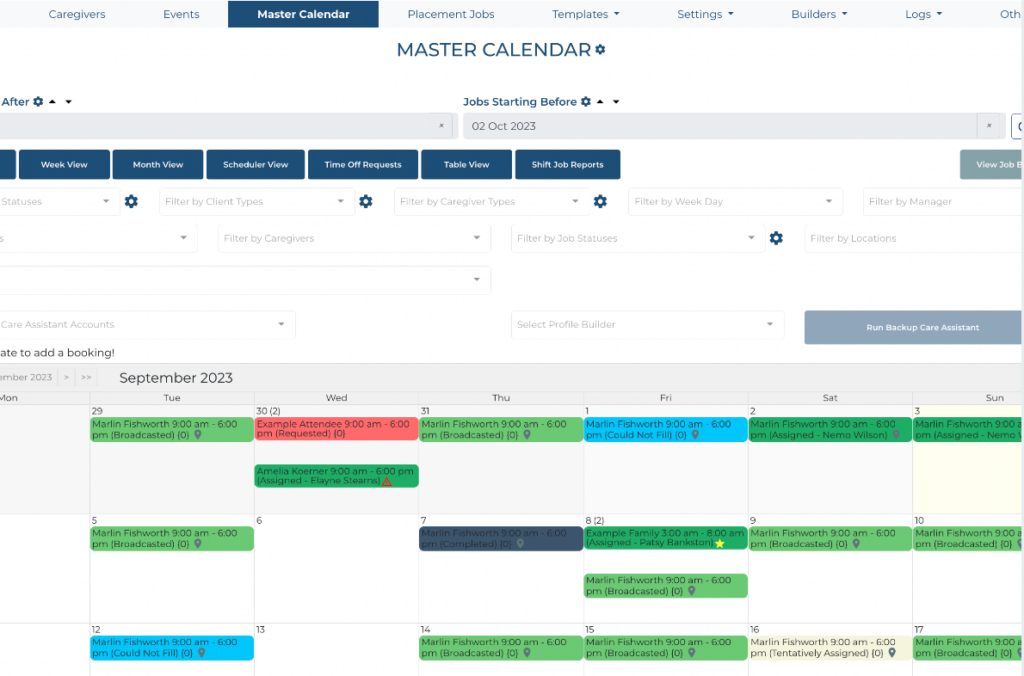Clear the Jobs Starting Before date with the x
This screenshot has height=676, width=1024.
click(x=989, y=126)
